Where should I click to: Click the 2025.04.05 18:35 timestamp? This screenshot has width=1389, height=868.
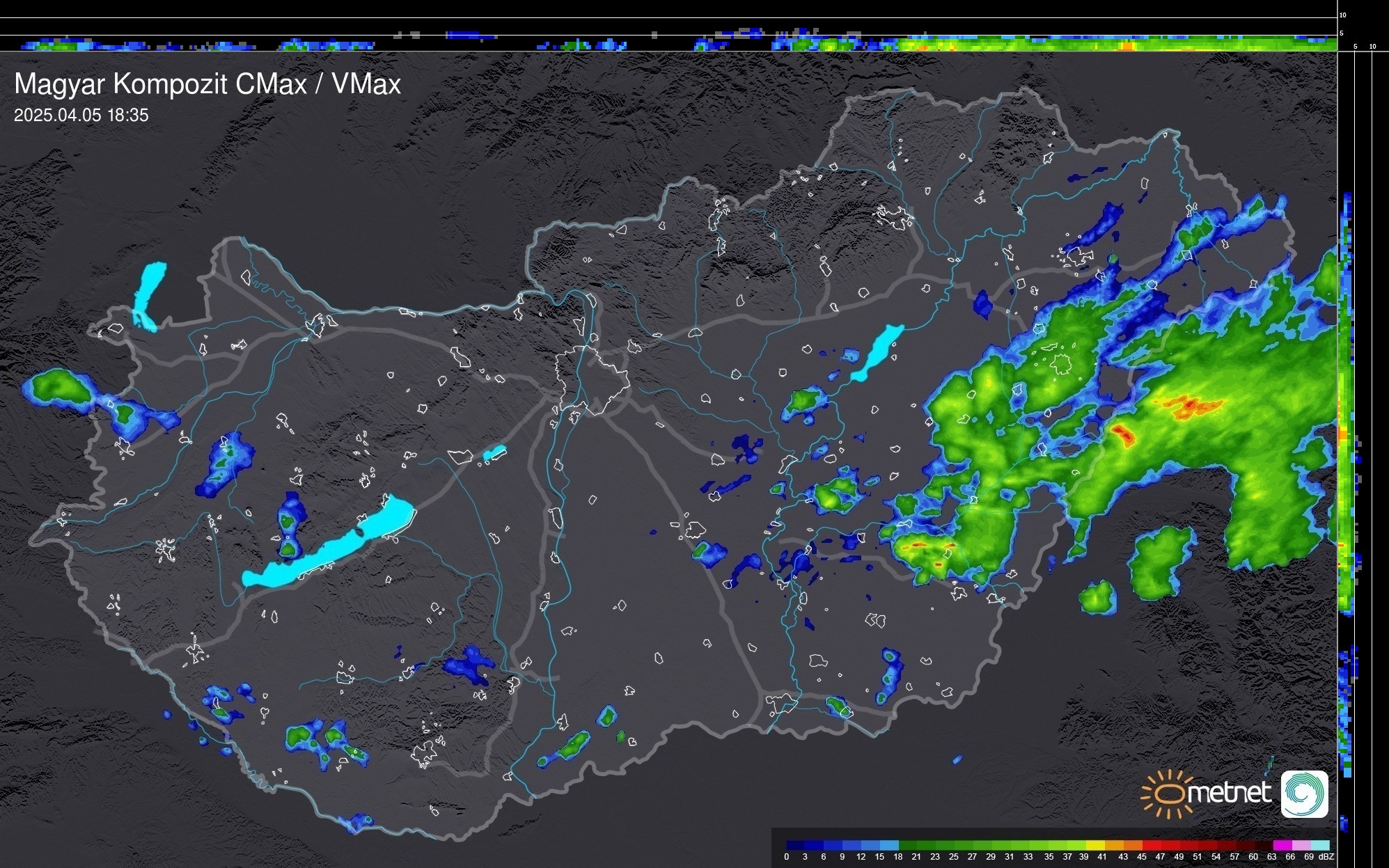point(81,116)
